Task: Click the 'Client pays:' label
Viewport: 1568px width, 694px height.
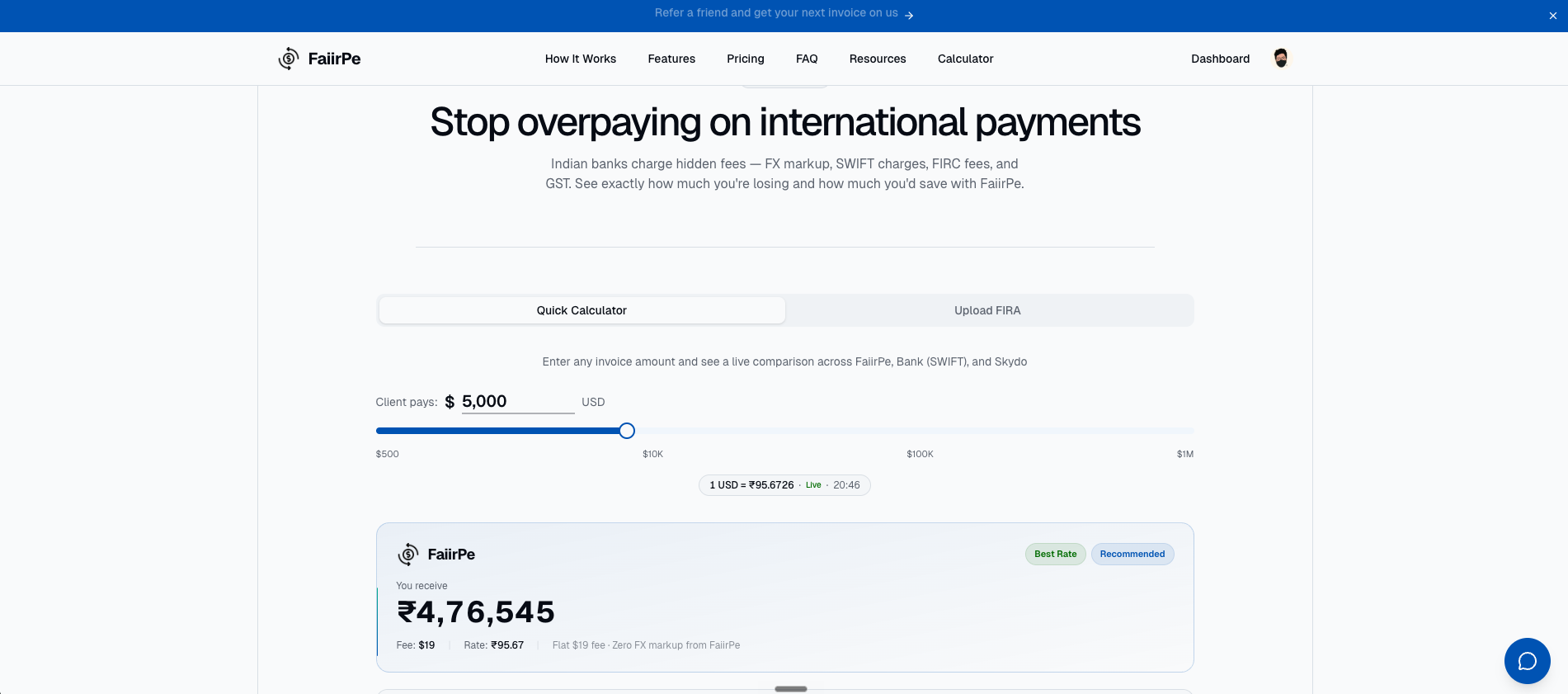Action: click(x=407, y=402)
